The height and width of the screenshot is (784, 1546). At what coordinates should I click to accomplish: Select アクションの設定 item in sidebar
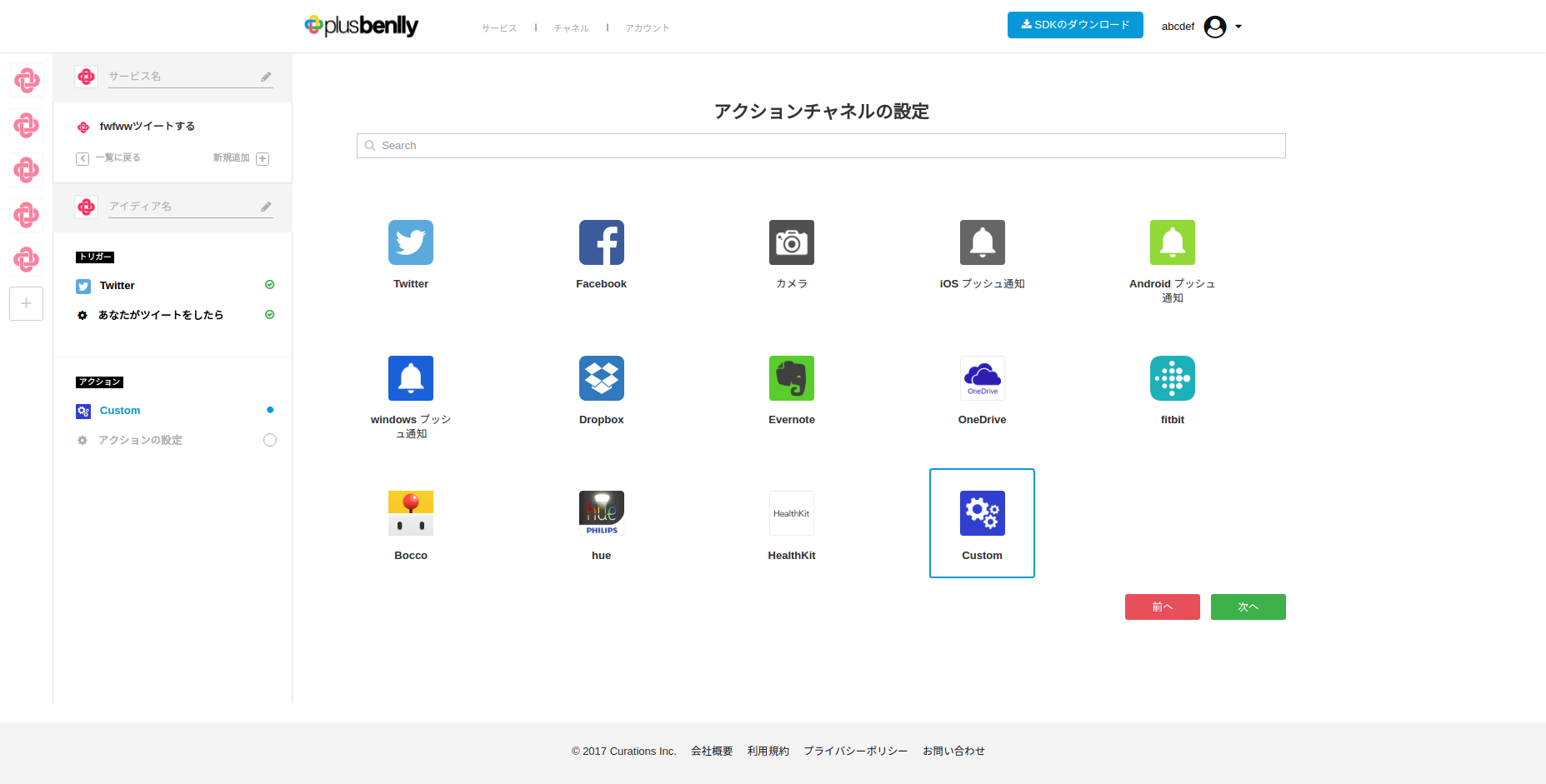point(140,440)
